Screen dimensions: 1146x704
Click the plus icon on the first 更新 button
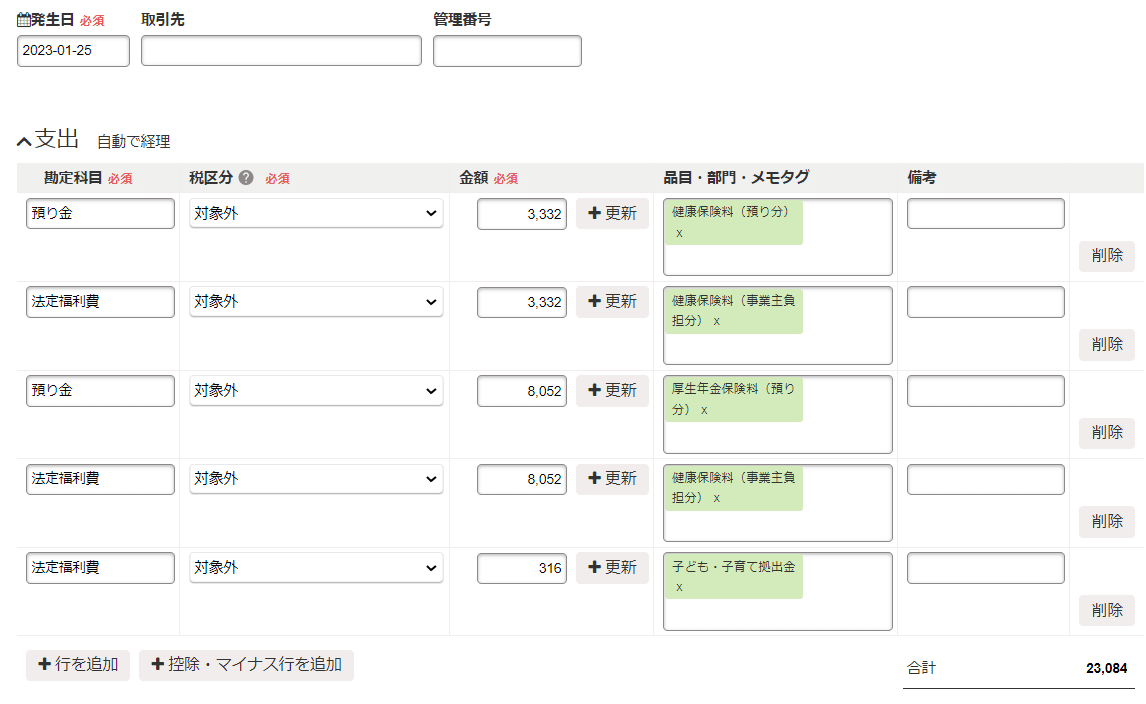(x=593, y=213)
